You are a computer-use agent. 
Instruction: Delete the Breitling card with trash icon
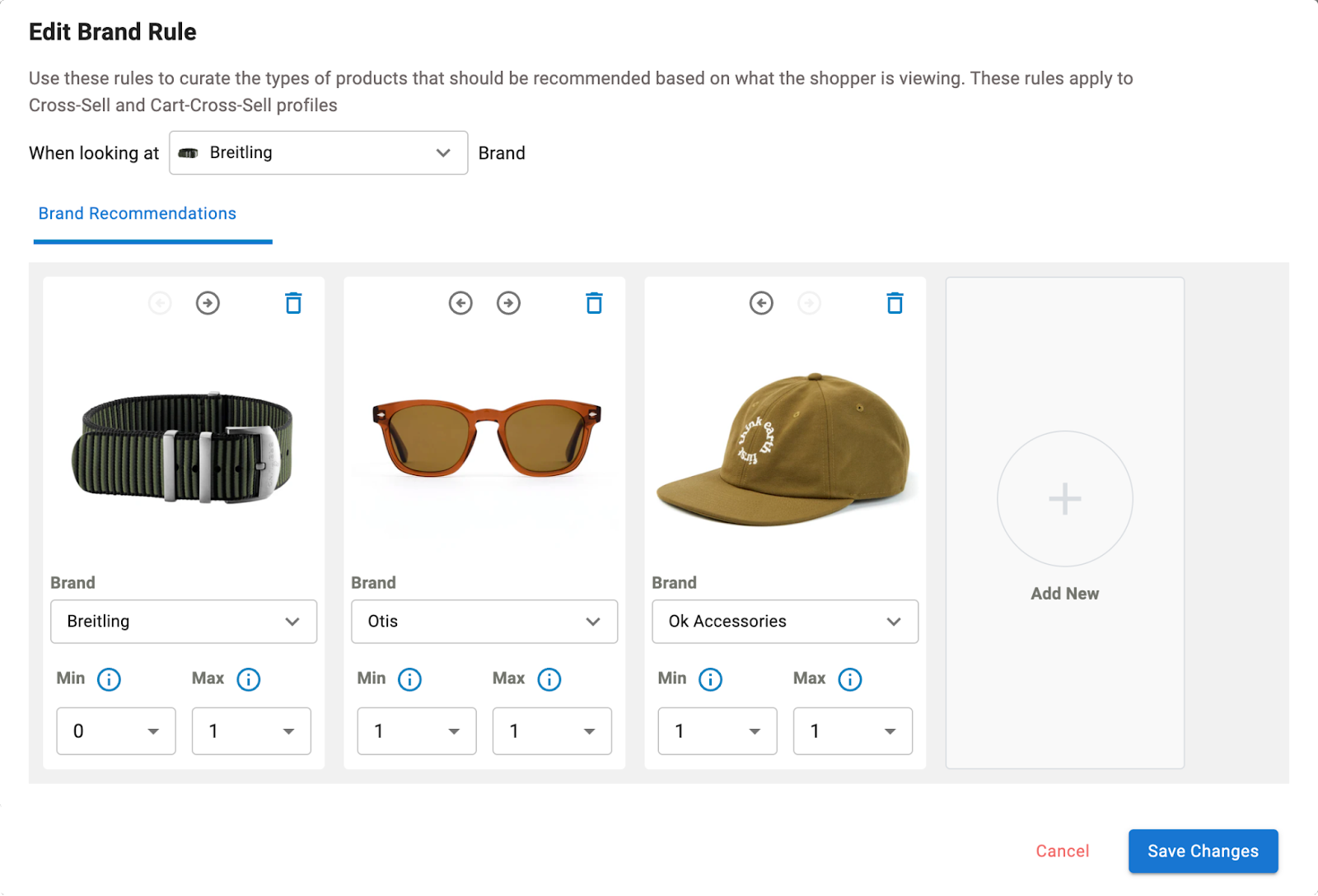click(x=293, y=303)
